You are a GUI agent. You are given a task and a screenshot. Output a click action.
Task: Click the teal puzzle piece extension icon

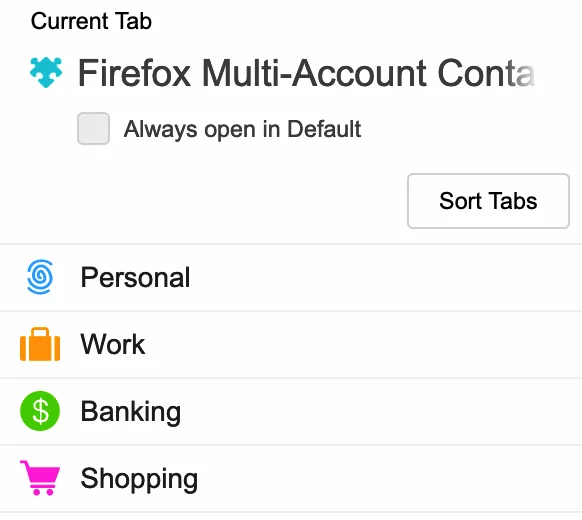46,73
